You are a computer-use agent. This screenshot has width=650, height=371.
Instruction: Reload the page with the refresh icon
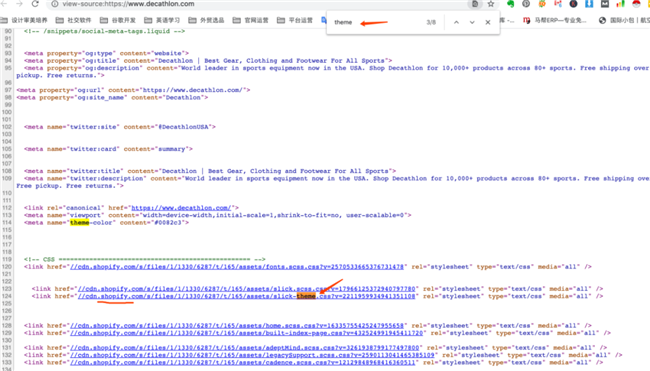tap(35, 4)
